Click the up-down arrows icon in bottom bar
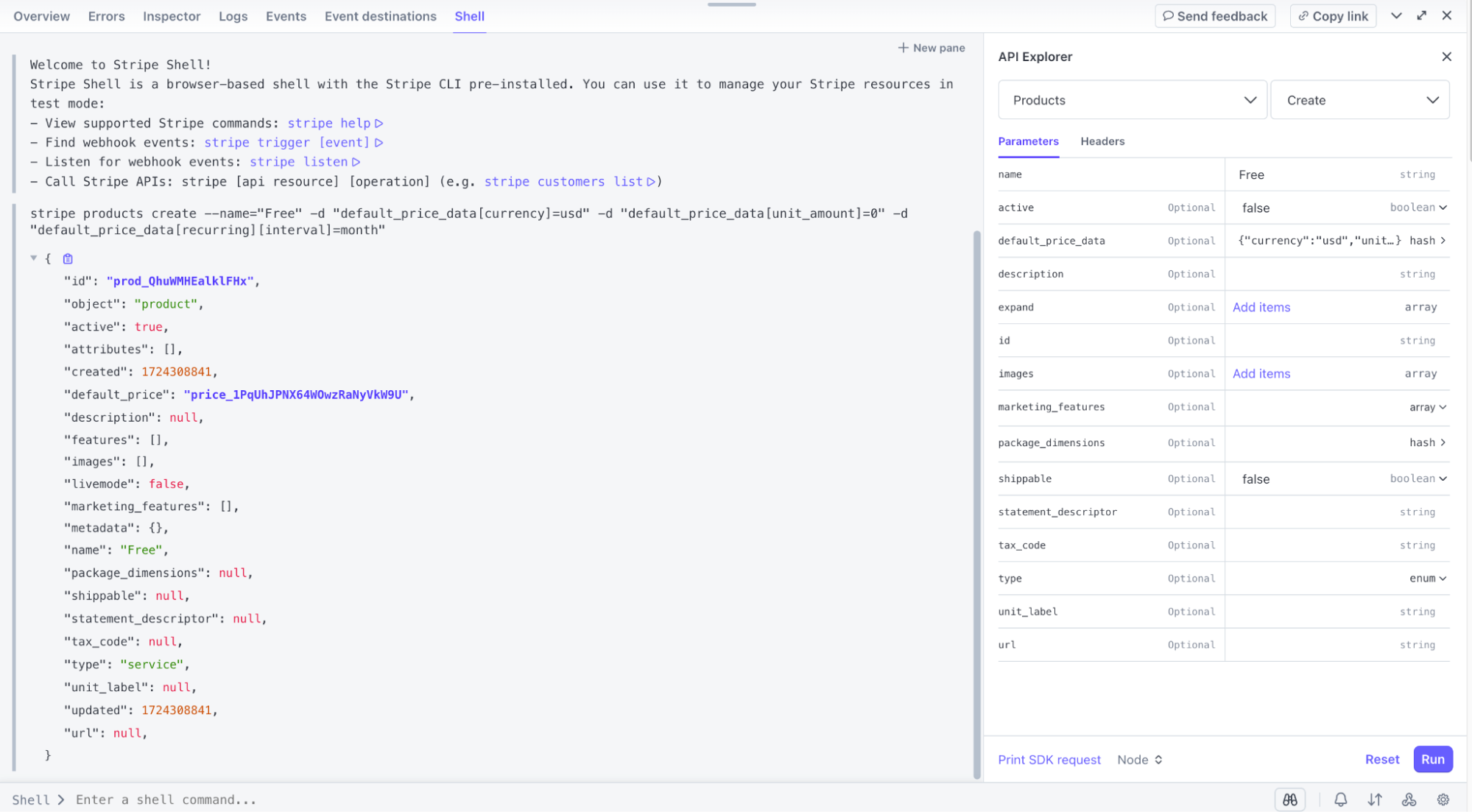 1374,799
